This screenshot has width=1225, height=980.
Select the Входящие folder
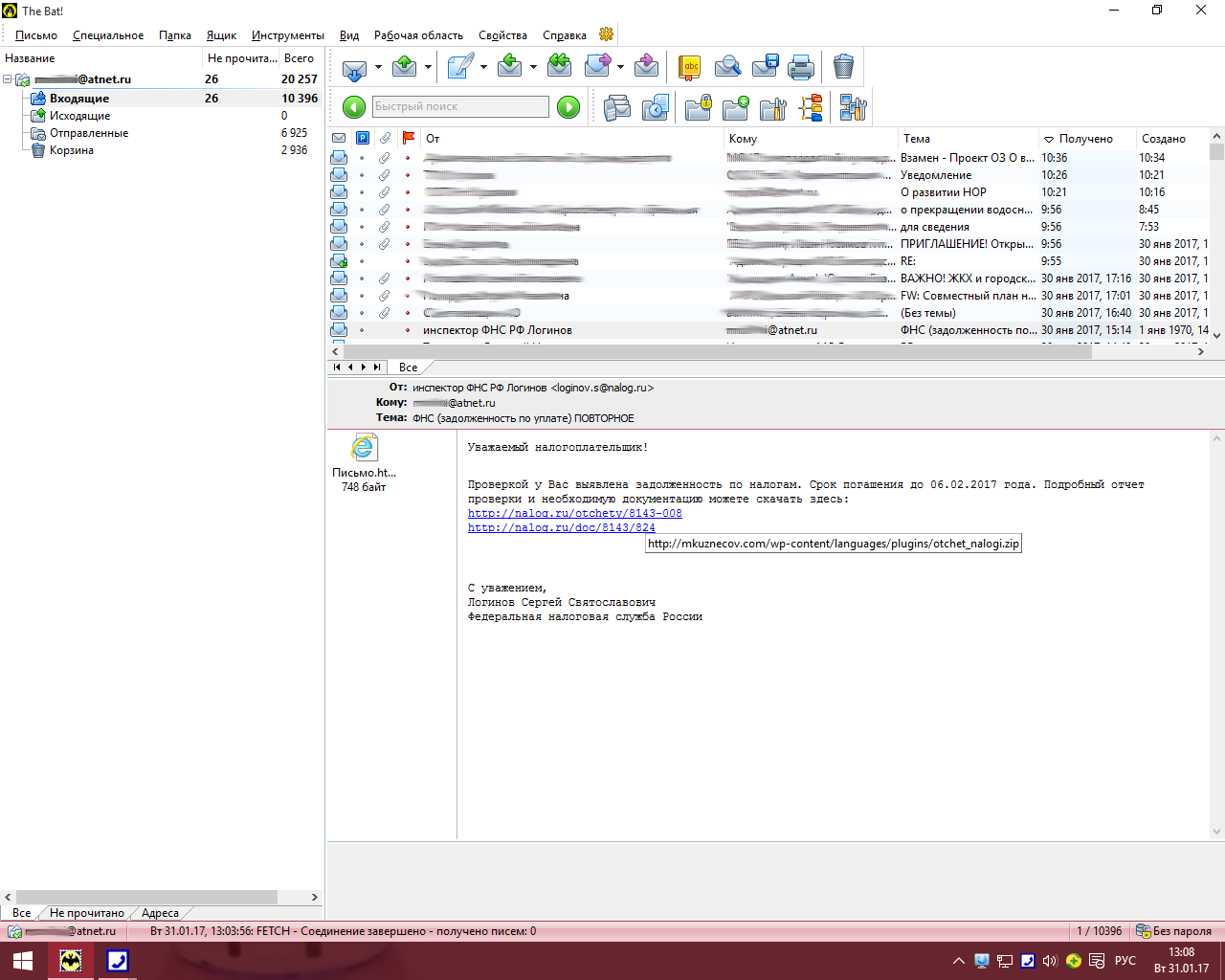[x=79, y=99]
